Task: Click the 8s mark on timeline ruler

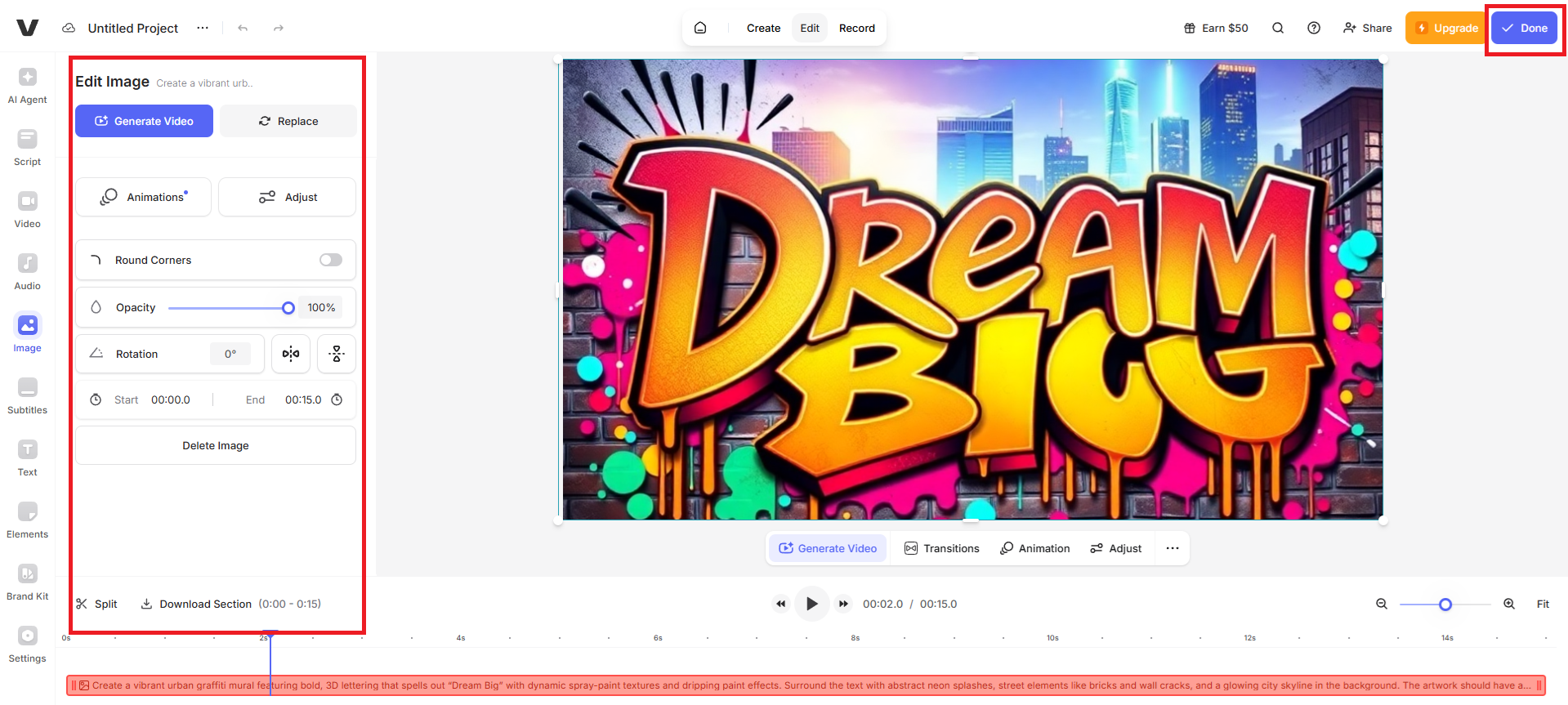Action: pyautogui.click(x=855, y=638)
